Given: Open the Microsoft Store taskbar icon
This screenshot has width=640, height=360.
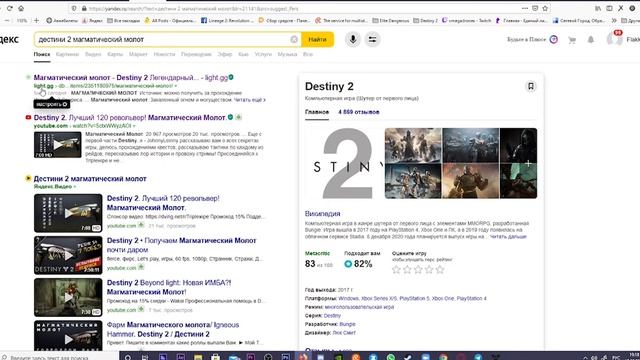Looking at the screenshot, I should coord(216,357).
